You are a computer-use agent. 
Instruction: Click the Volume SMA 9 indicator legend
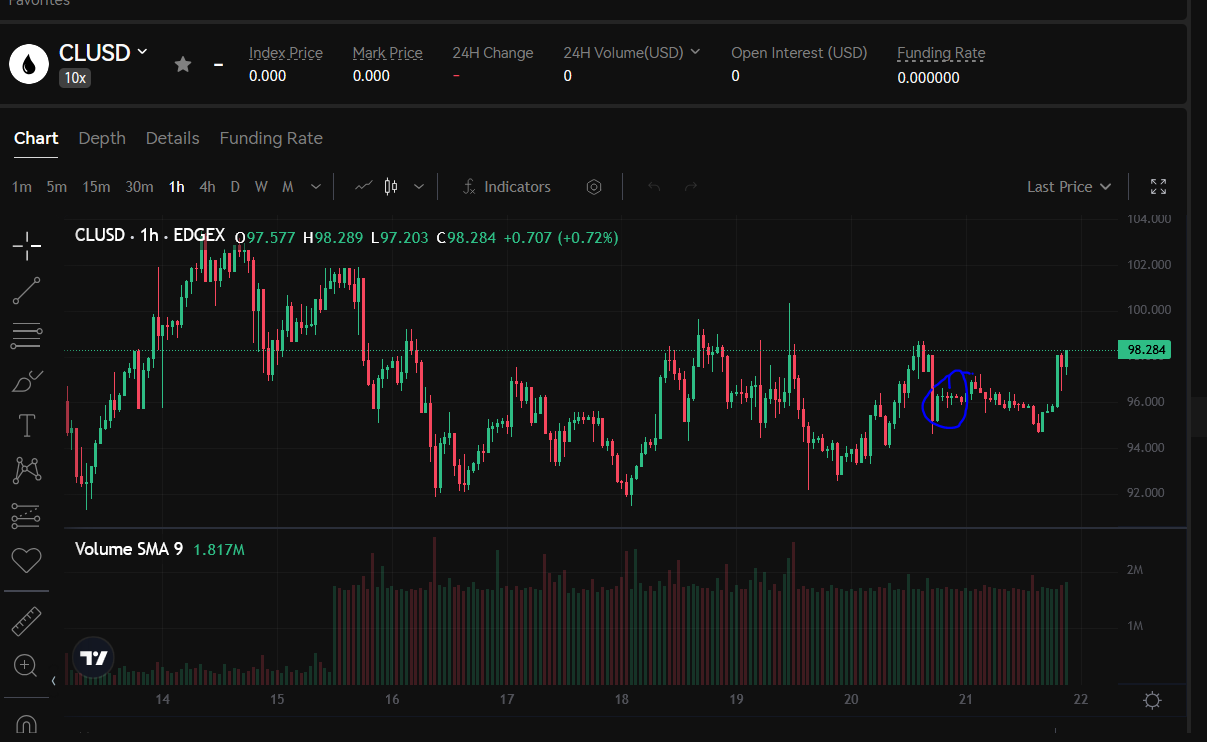click(129, 549)
